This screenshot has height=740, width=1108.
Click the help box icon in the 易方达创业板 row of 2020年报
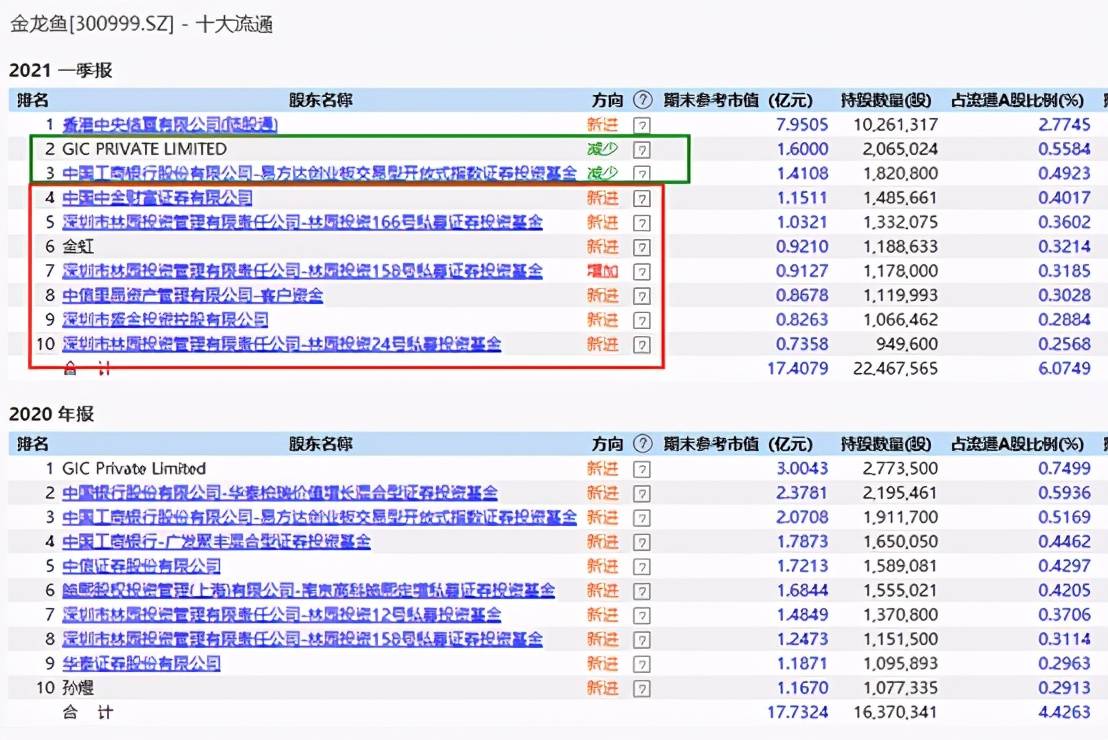[642, 518]
